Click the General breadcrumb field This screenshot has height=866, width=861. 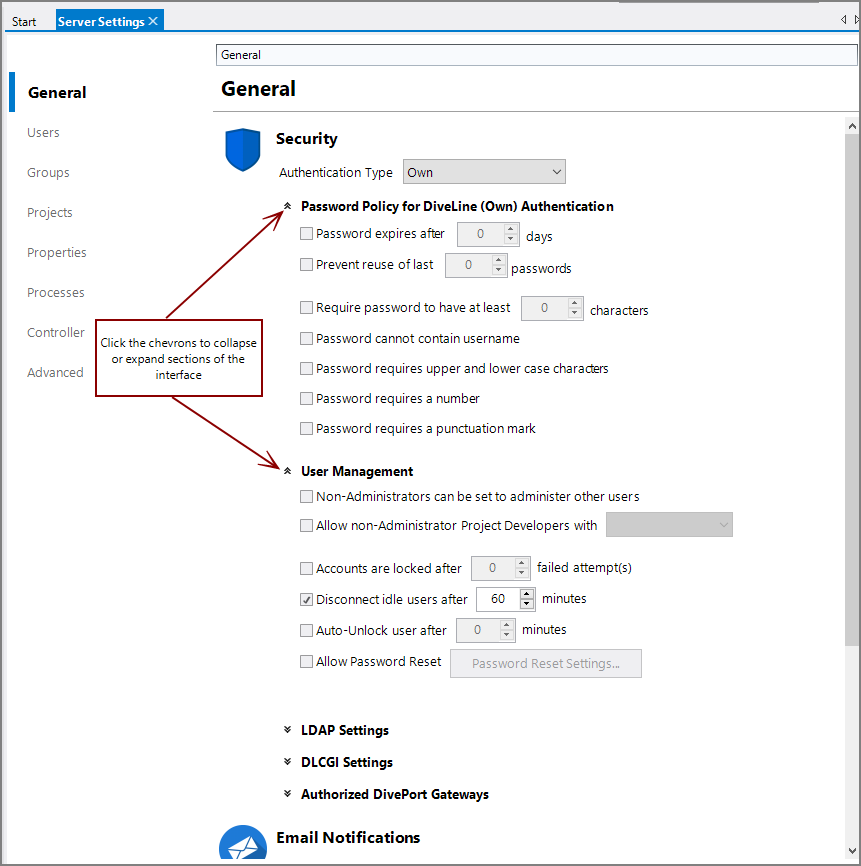[536, 54]
